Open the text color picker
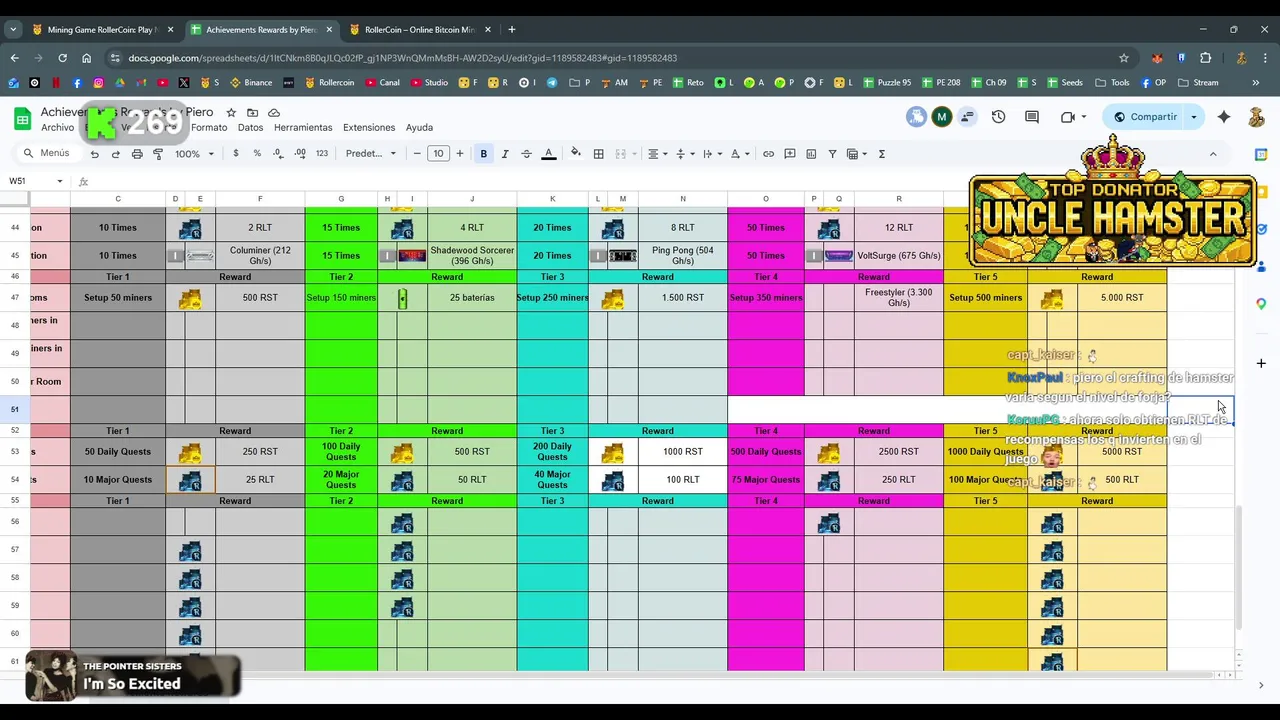Viewport: 1280px width, 720px height. pyautogui.click(x=548, y=154)
